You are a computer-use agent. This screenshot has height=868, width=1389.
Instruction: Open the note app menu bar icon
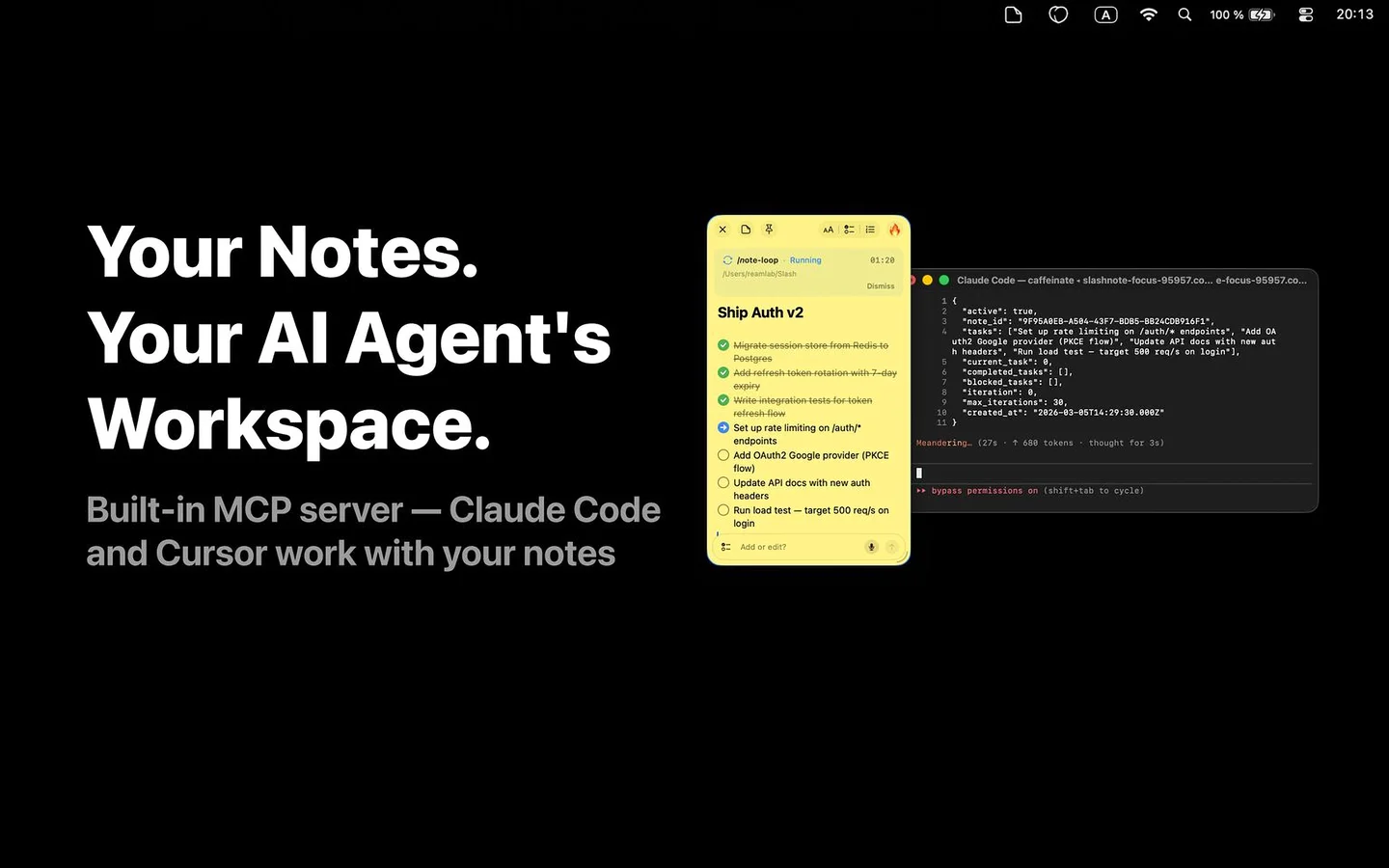click(x=1013, y=14)
